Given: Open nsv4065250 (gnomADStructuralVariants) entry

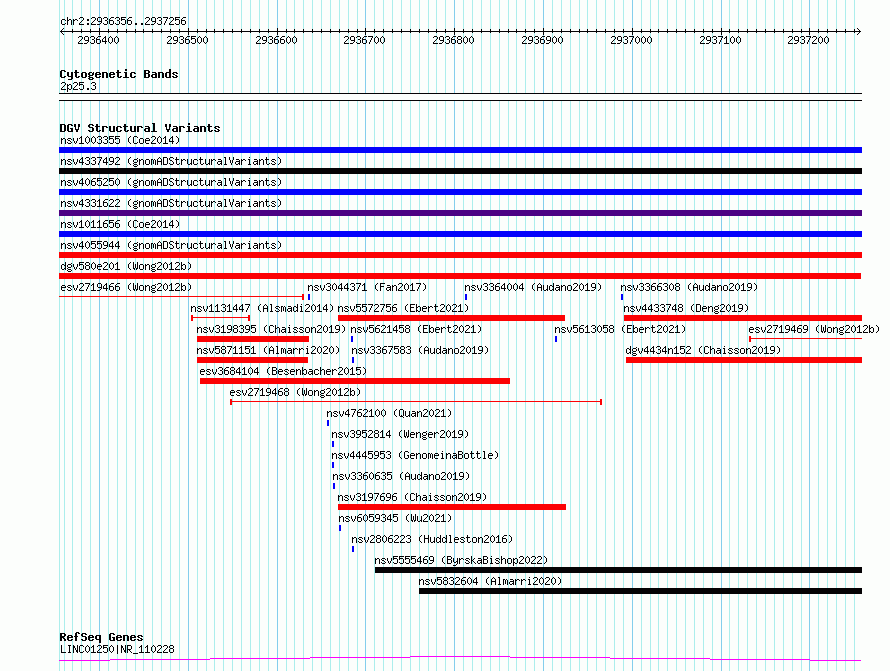Looking at the screenshot, I should (x=171, y=182).
